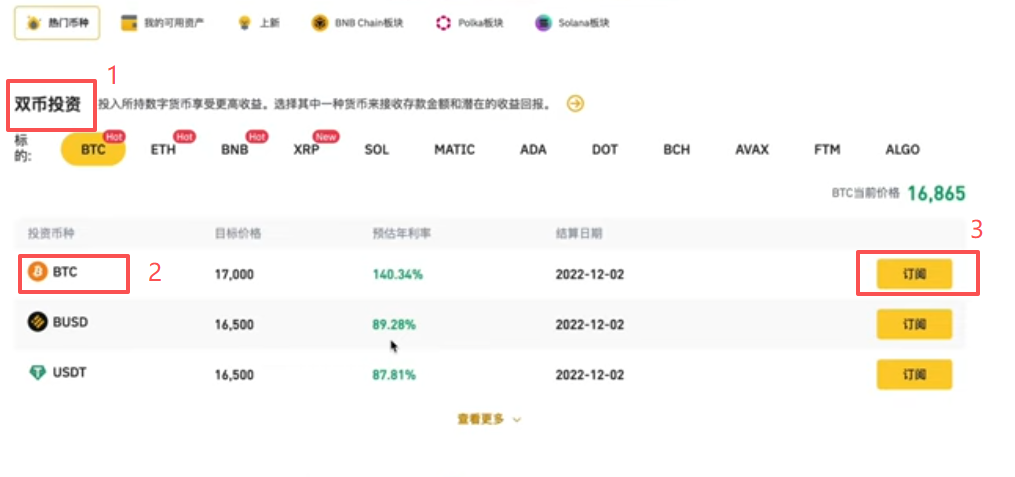Click the BNB Chain logo icon

point(320,23)
